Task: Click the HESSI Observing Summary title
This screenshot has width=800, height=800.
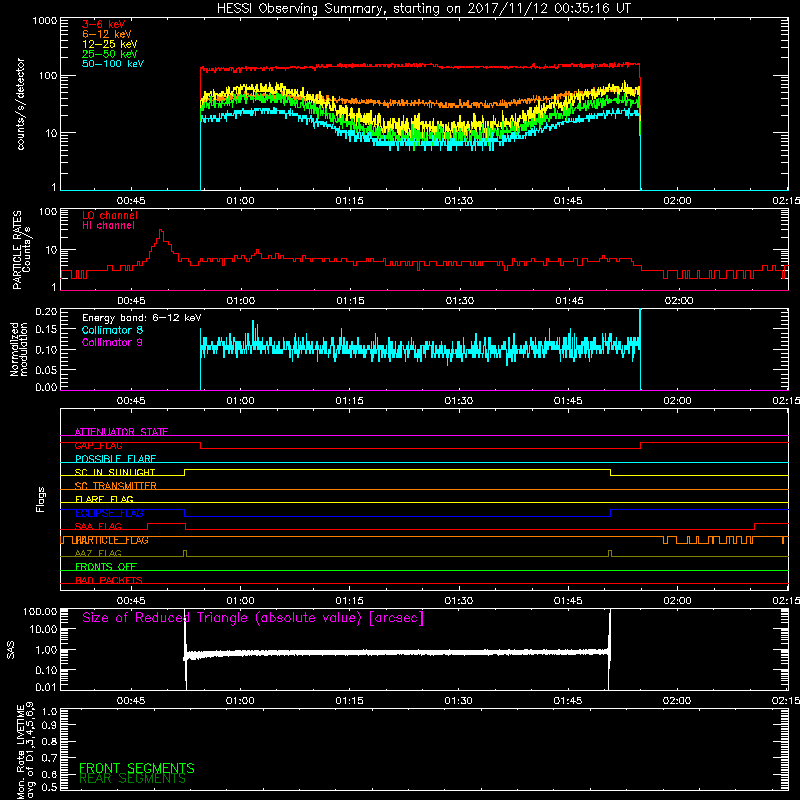Action: click(x=423, y=9)
